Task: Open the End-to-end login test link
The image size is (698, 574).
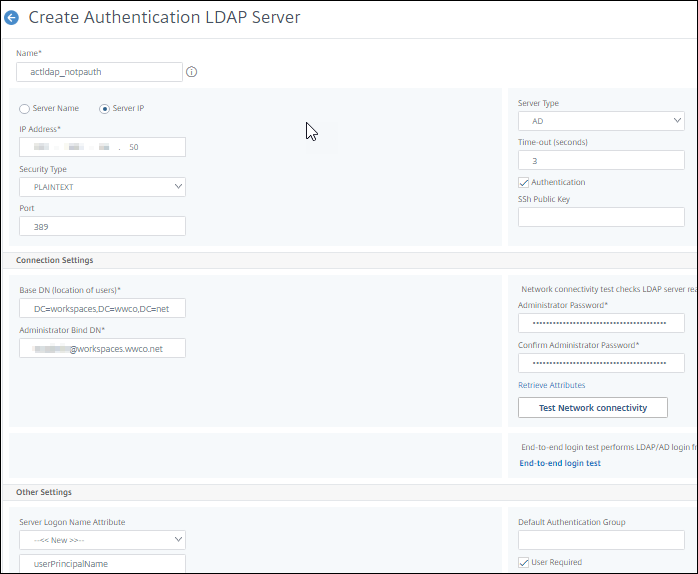Action: (560, 463)
